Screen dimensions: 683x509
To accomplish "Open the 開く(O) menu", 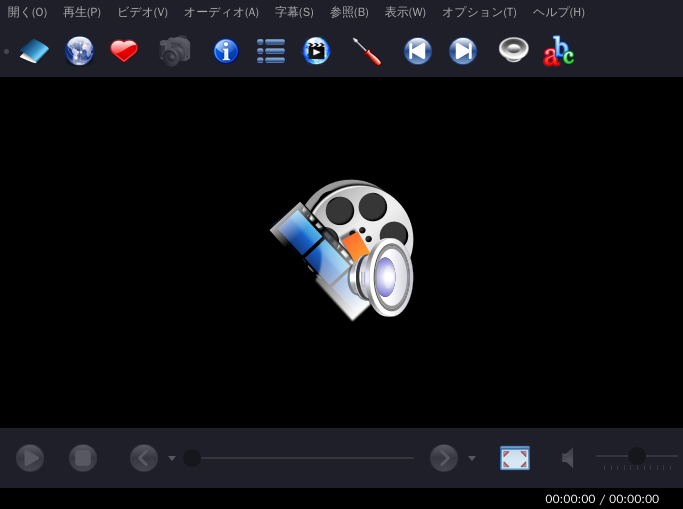I will (x=27, y=12).
